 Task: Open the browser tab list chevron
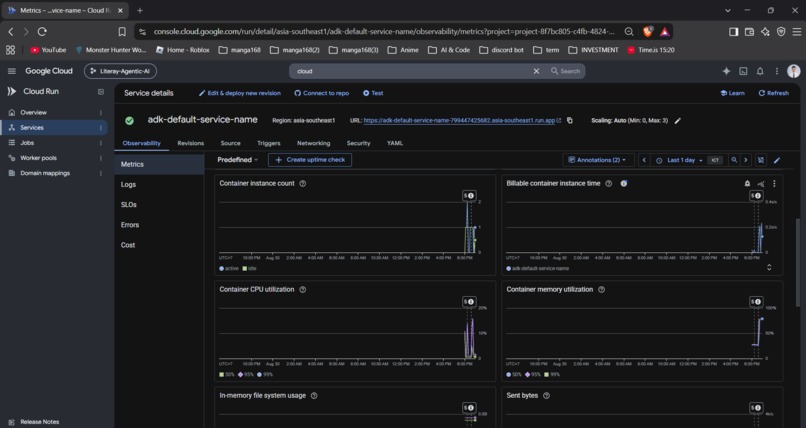click(x=727, y=10)
